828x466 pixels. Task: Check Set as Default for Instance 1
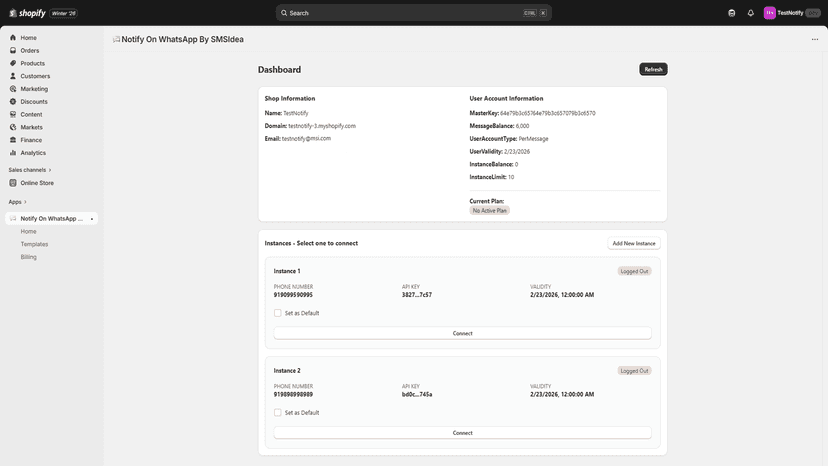pyautogui.click(x=278, y=313)
